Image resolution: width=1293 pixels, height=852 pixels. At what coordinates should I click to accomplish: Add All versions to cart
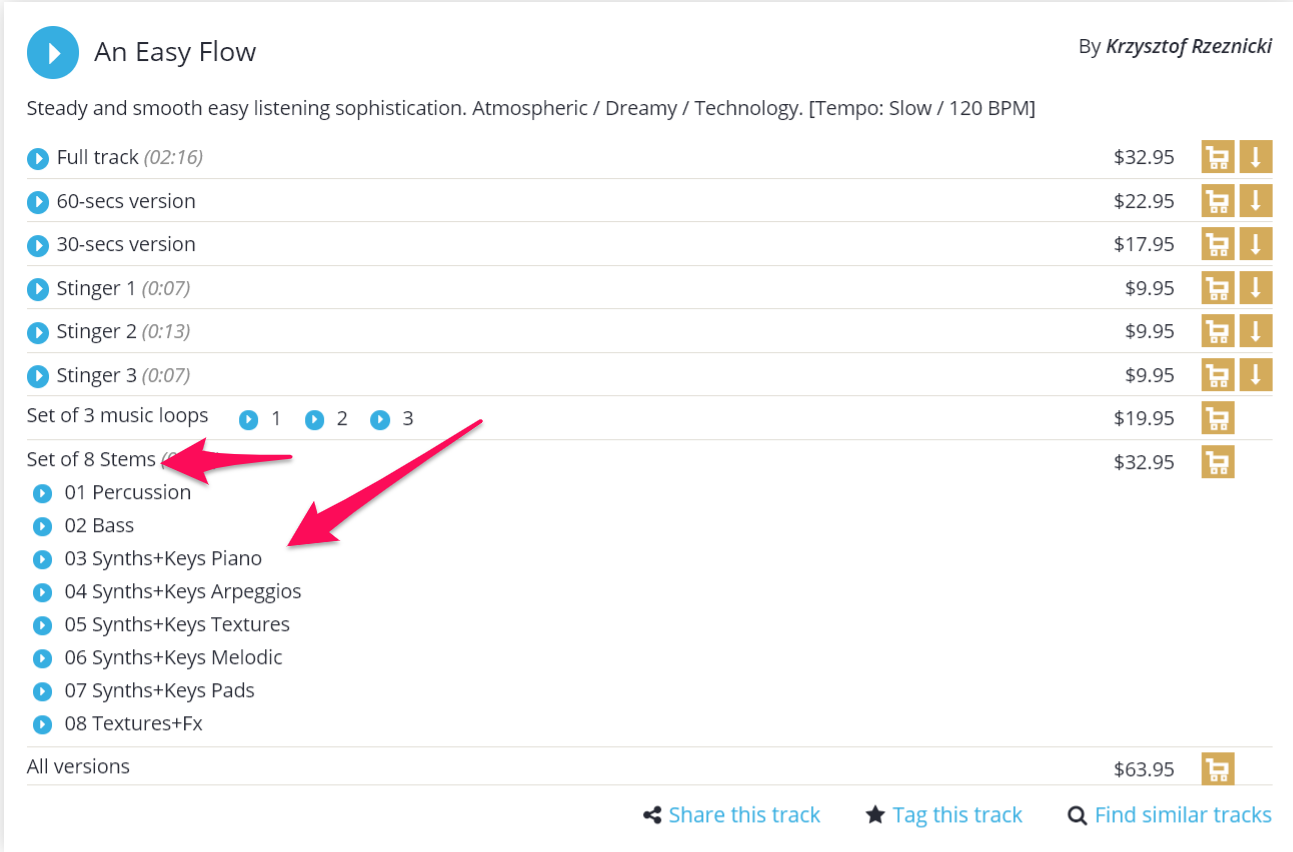click(1217, 768)
